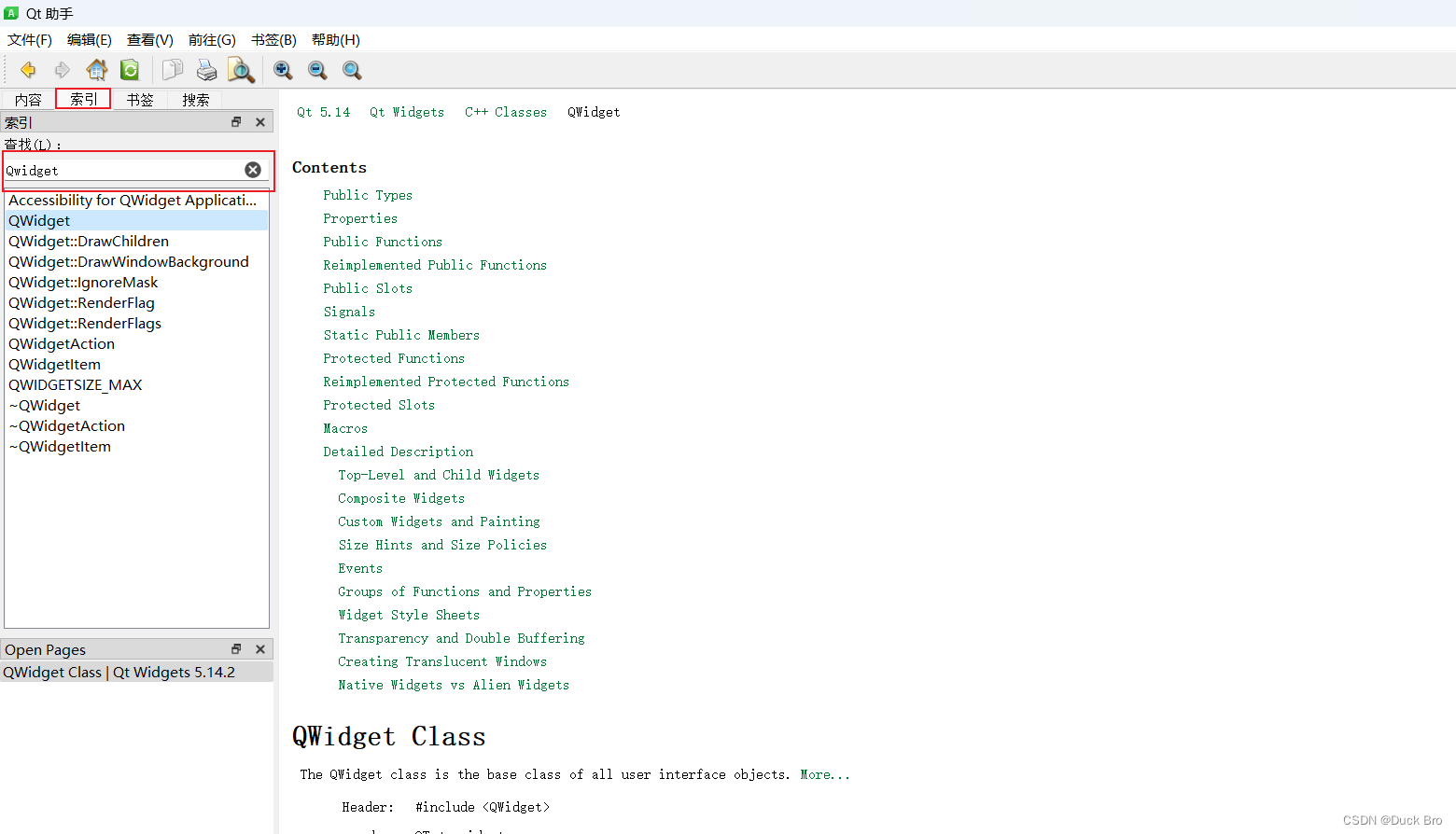
Task: Select ~QWidgetItem entry
Action: tap(136, 447)
